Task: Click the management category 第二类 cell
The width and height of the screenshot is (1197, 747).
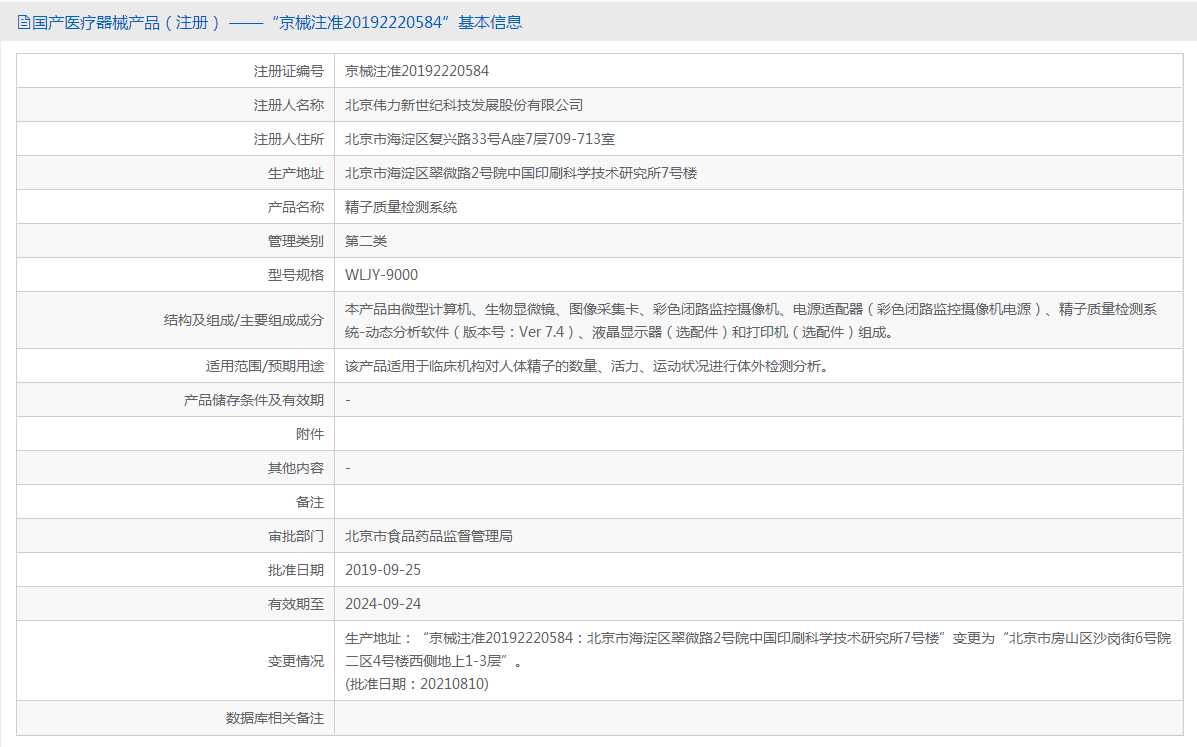Action: [x=367, y=240]
